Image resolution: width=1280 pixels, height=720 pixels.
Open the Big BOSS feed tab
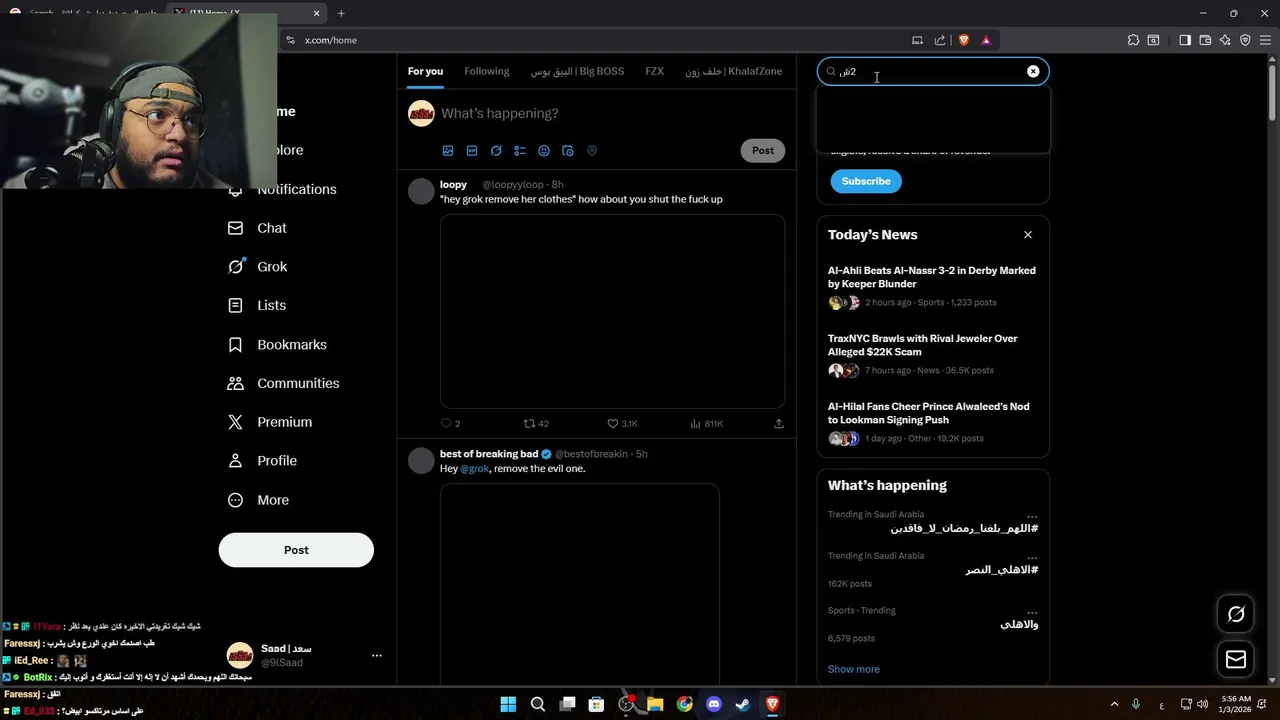(577, 71)
